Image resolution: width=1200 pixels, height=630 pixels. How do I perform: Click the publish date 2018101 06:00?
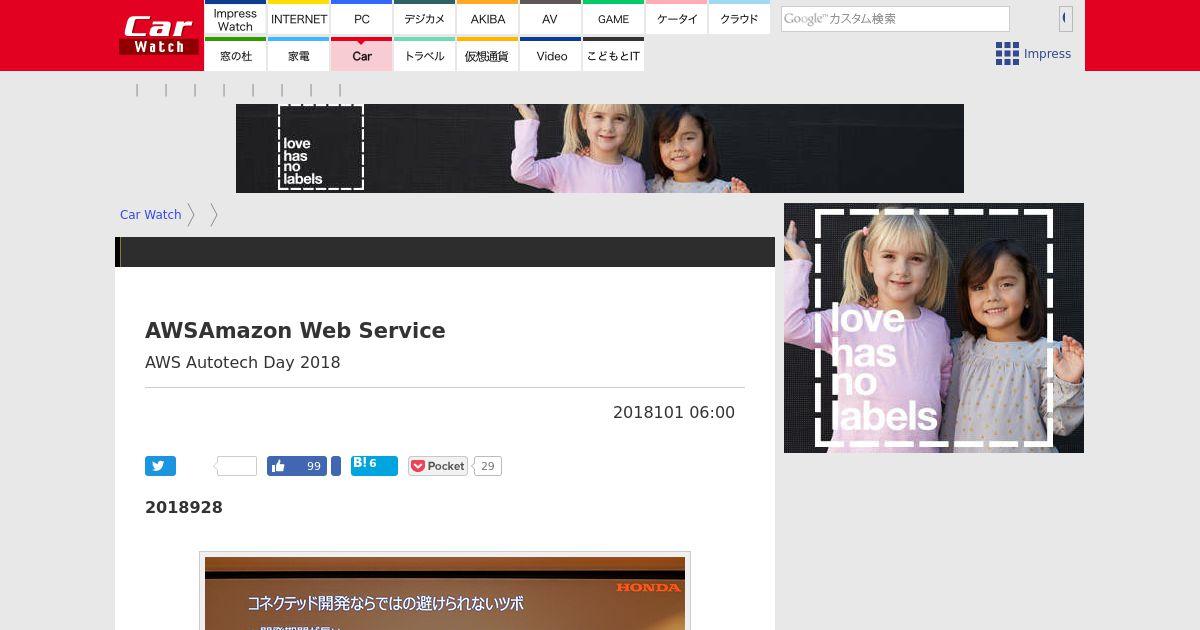[x=674, y=412]
